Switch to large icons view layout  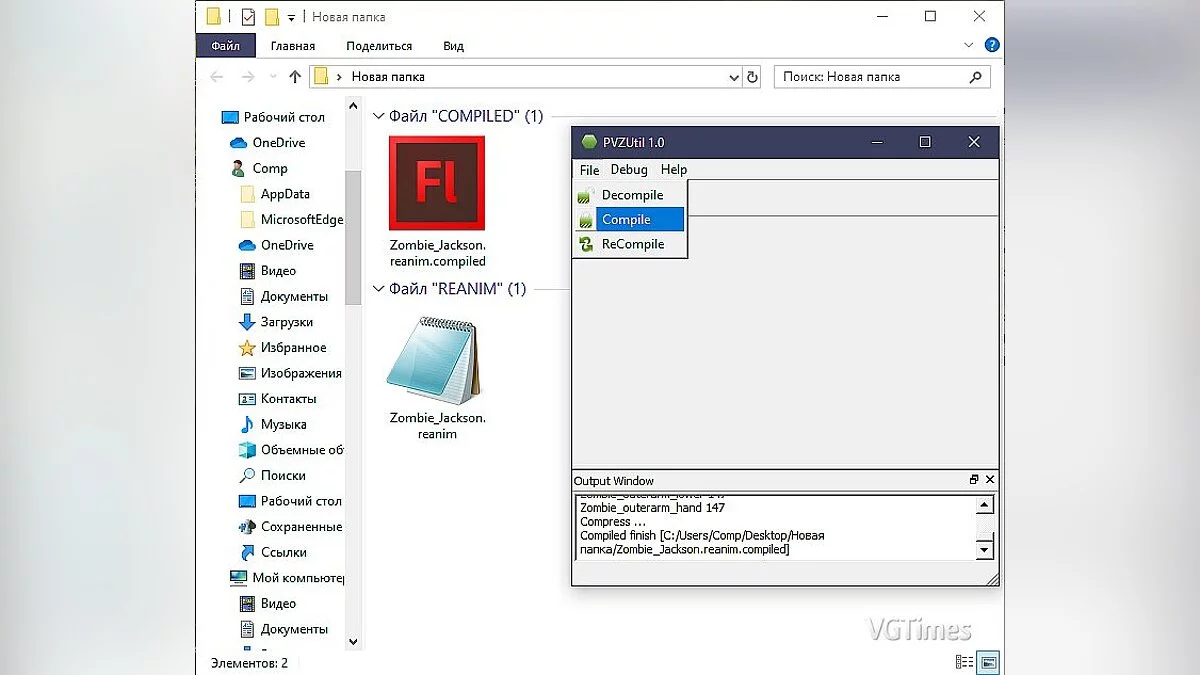point(989,662)
